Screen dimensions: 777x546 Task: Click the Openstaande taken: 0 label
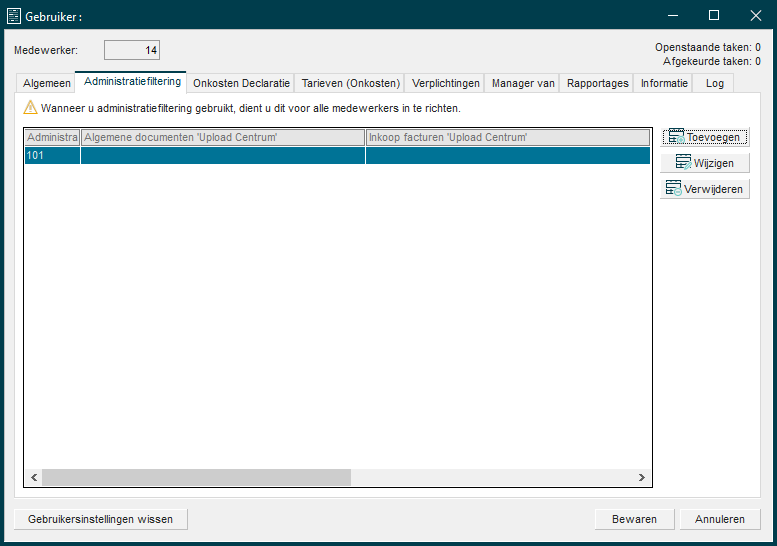pyautogui.click(x=708, y=48)
